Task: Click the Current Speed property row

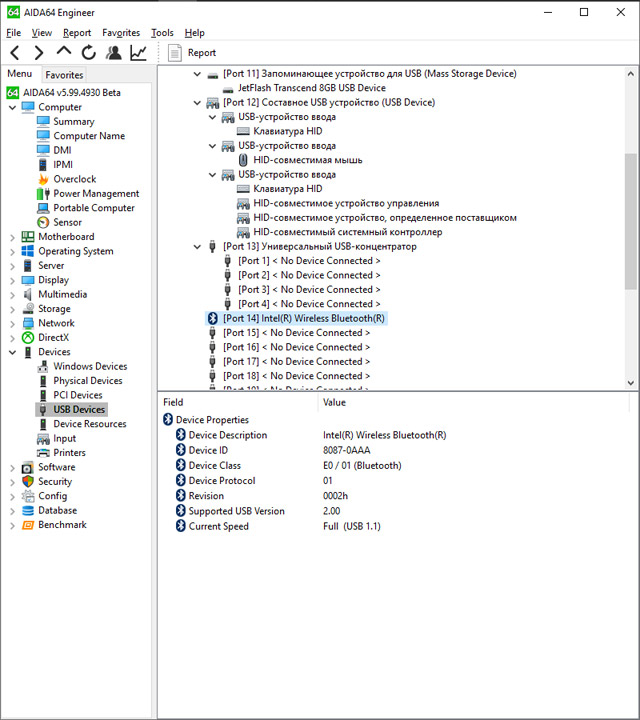Action: click(278, 527)
